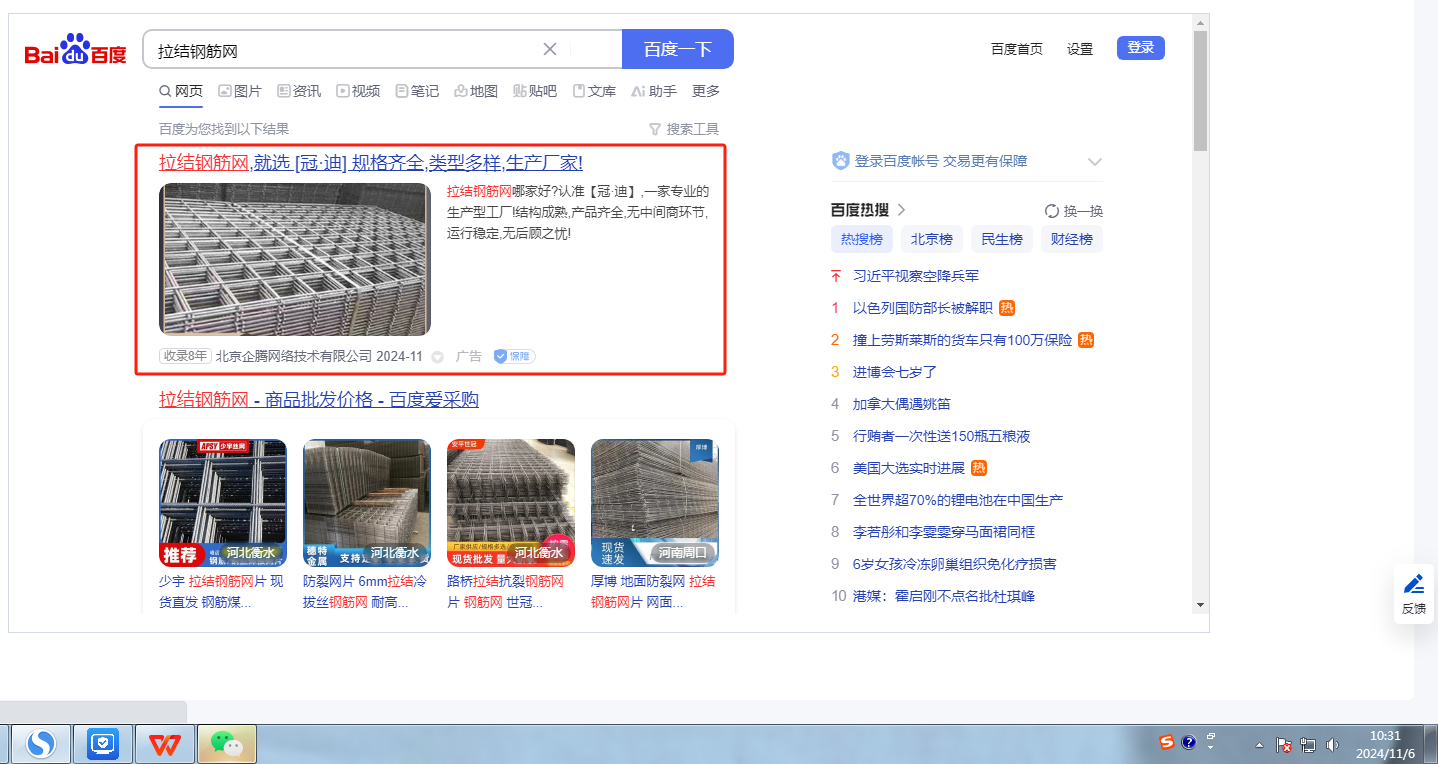
Task: Open 设置 in the top bar
Action: [x=1080, y=49]
